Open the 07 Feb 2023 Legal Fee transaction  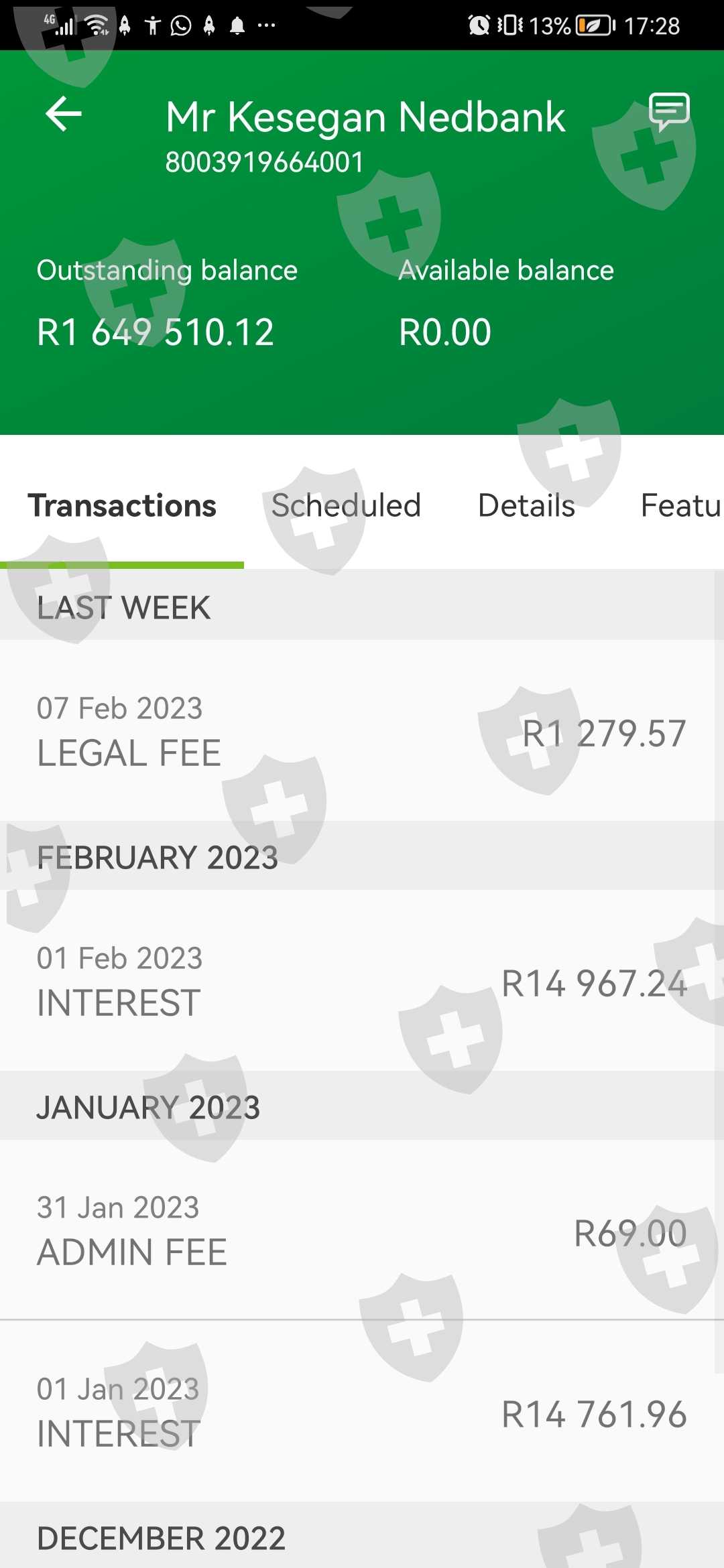pyautogui.click(x=362, y=731)
